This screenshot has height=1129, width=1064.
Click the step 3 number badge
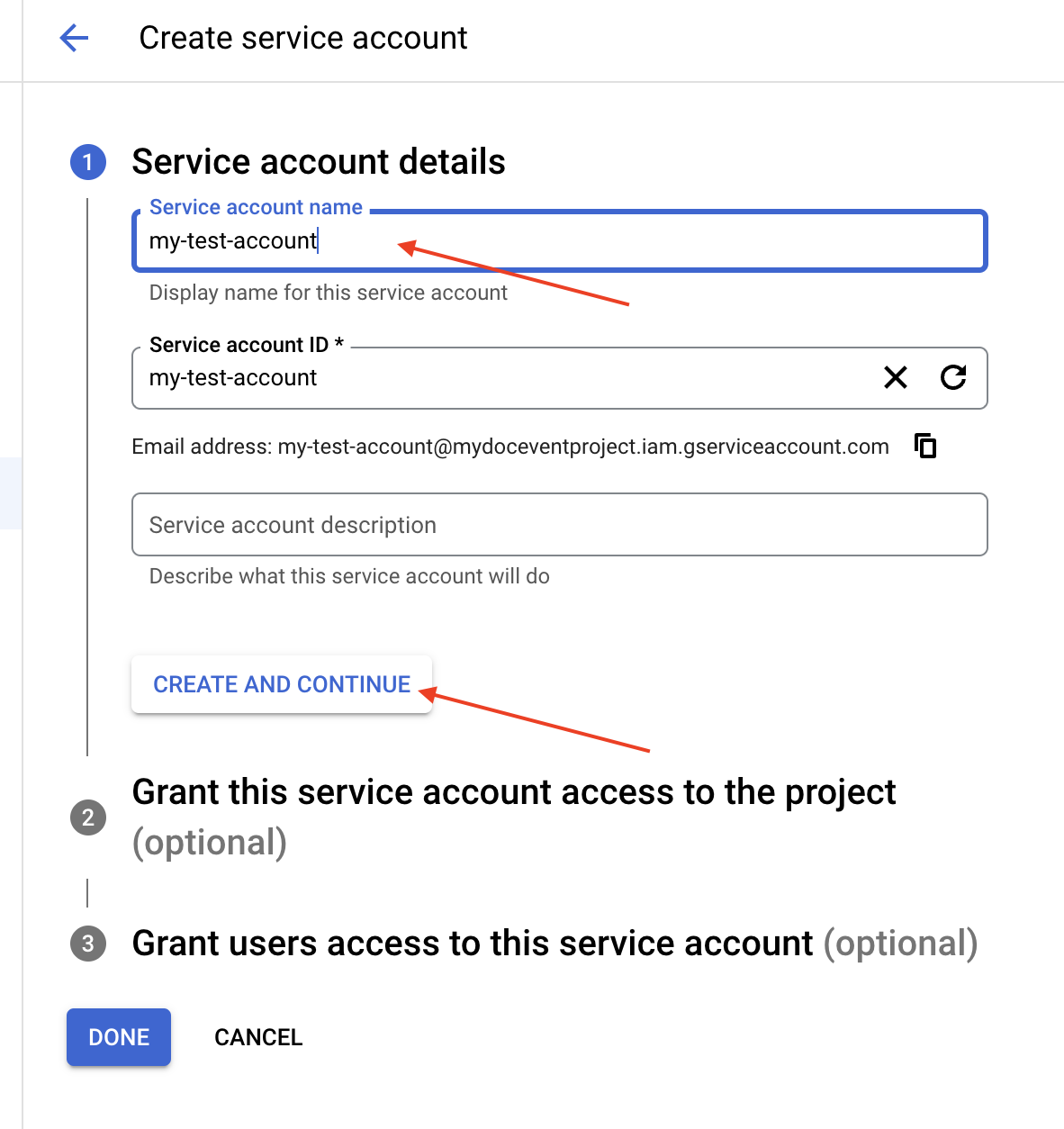[x=88, y=944]
